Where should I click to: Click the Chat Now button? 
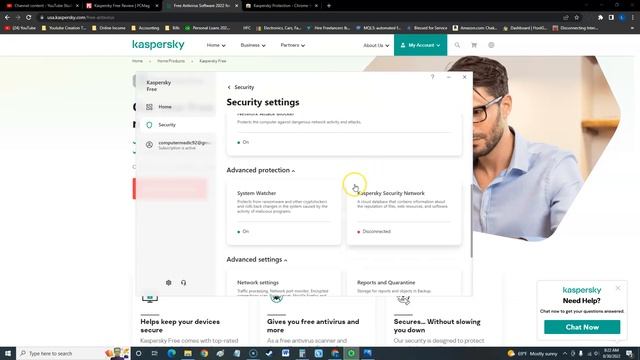(582, 327)
